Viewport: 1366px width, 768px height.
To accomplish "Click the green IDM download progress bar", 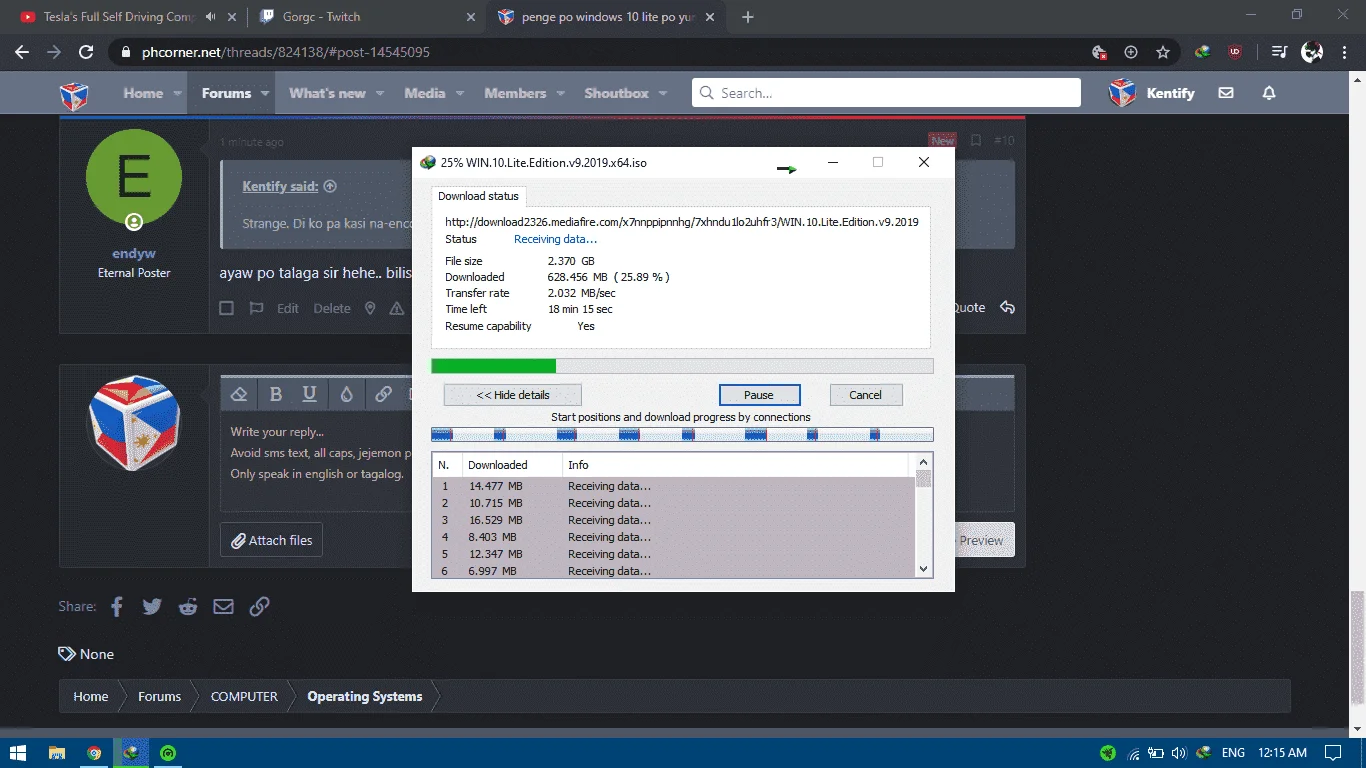I will click(682, 366).
